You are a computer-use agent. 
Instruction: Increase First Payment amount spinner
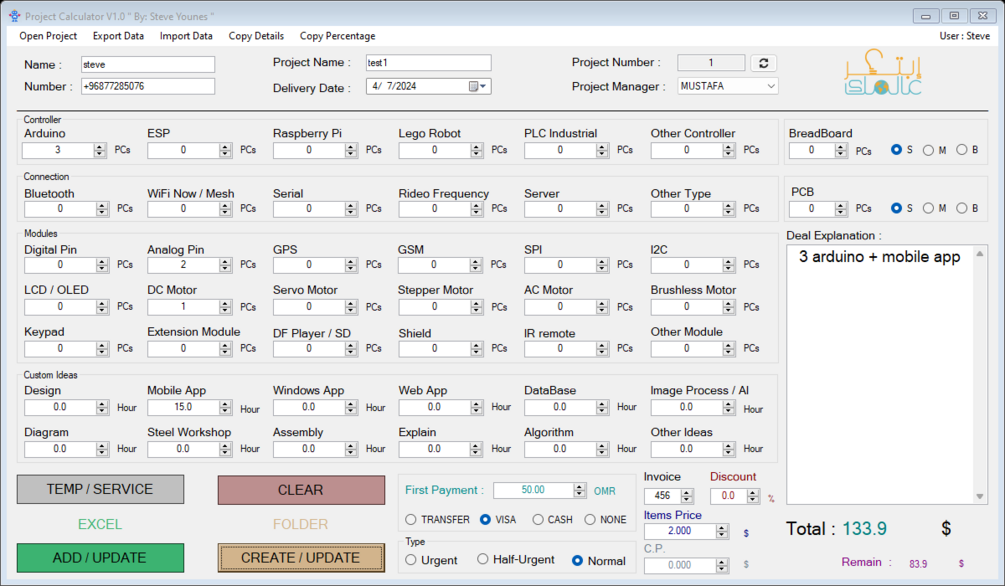[579, 487]
